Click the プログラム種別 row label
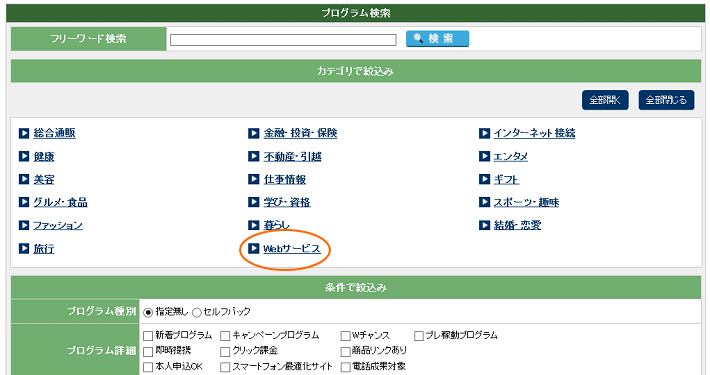 (x=101, y=311)
